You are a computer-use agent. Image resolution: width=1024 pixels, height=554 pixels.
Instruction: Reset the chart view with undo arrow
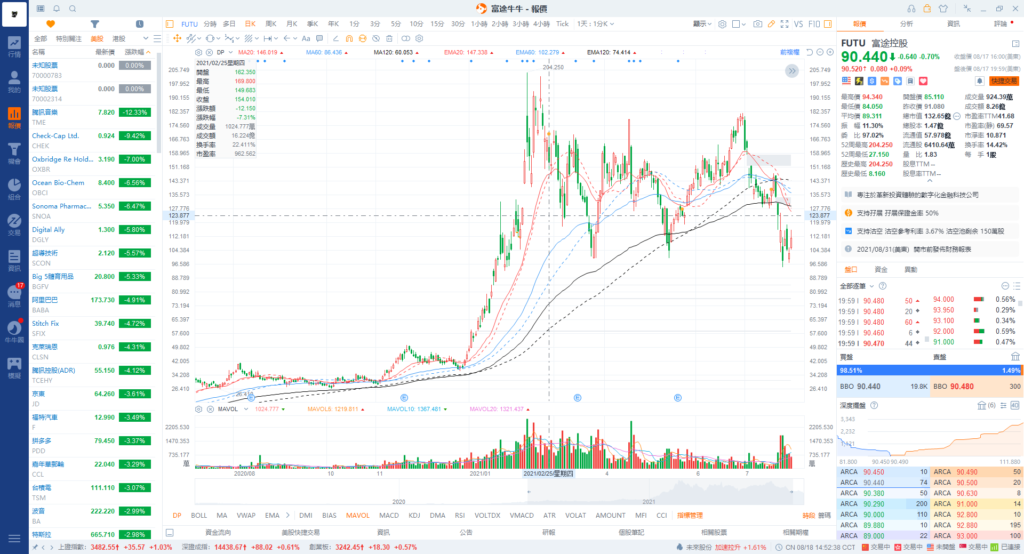pos(810,52)
